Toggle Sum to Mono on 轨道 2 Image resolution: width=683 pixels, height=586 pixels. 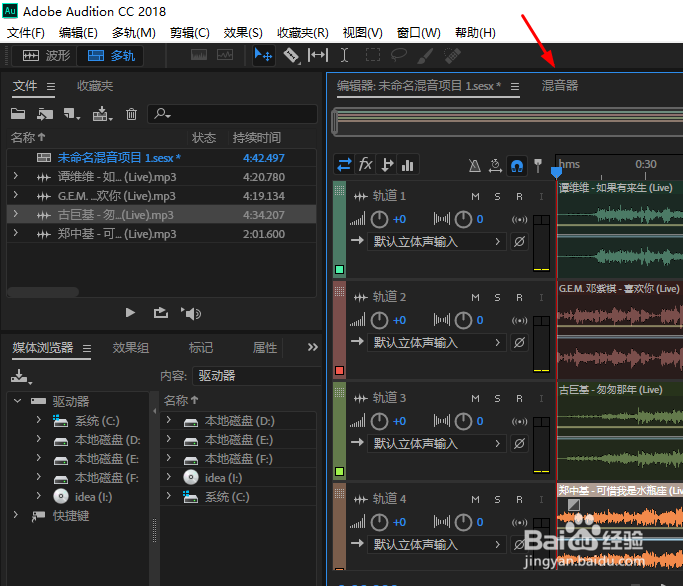pos(519,320)
